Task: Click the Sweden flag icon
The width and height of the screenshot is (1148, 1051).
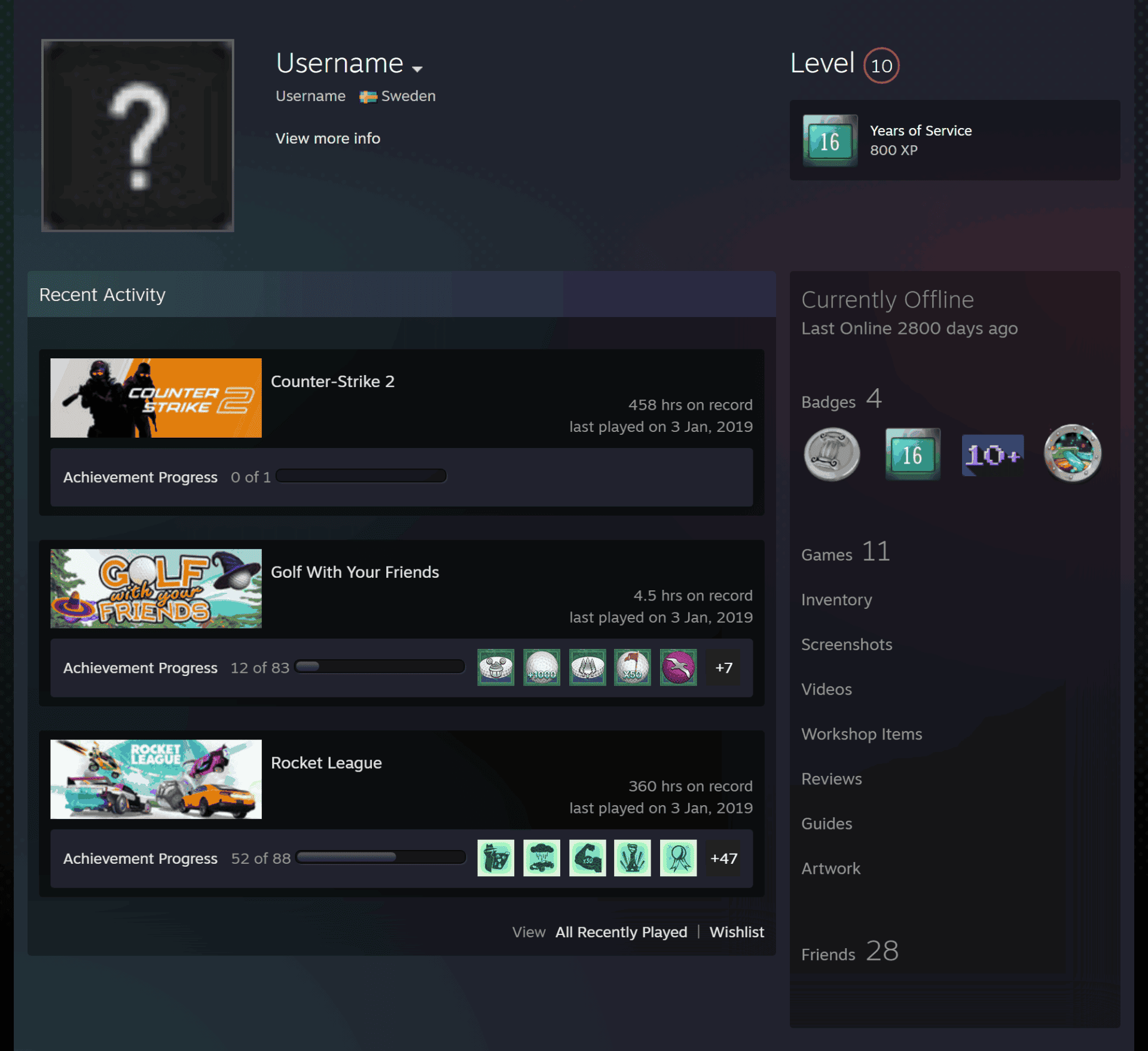Action: pyautogui.click(x=368, y=97)
